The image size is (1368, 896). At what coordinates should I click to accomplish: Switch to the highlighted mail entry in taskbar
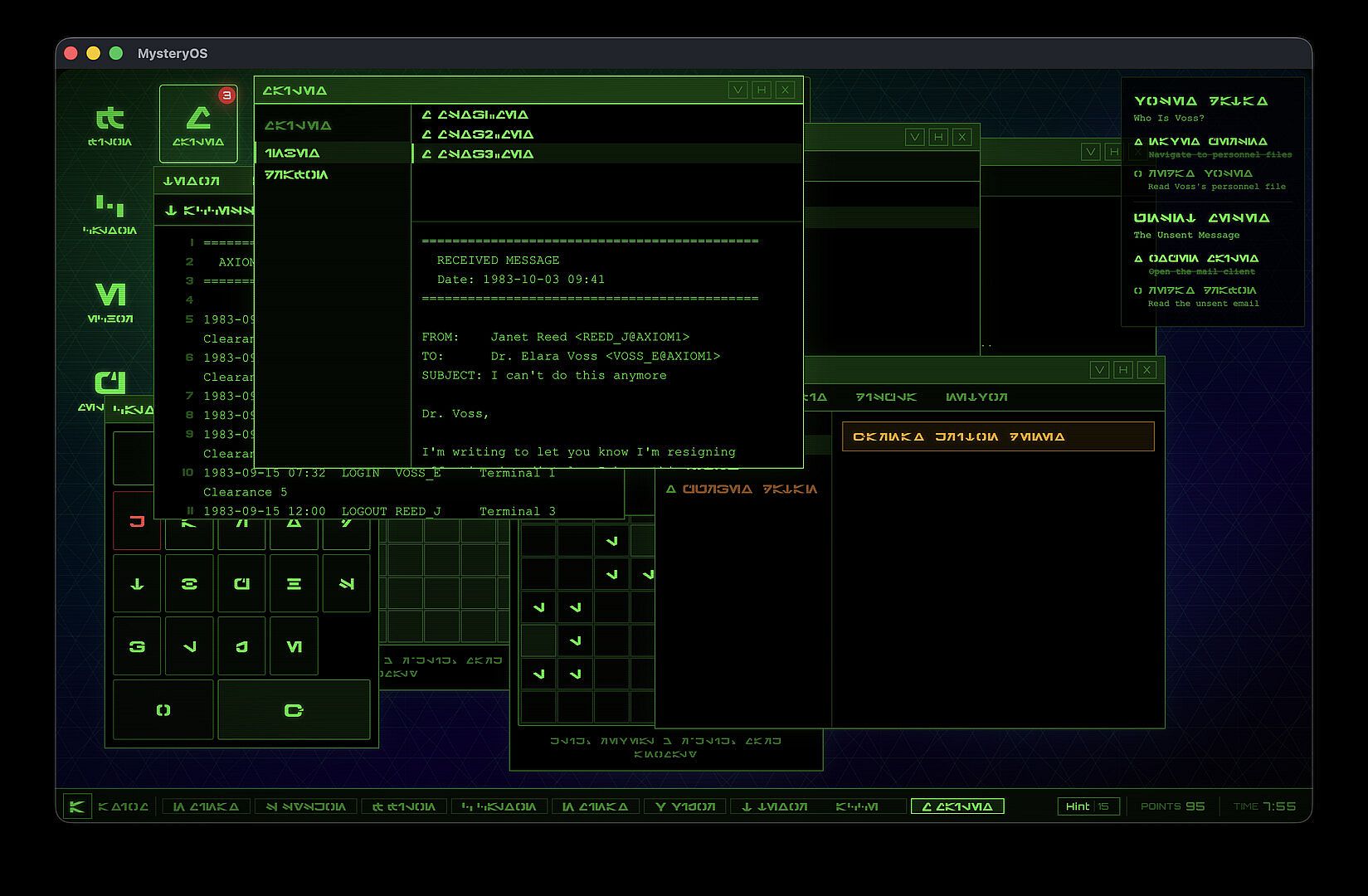(957, 806)
